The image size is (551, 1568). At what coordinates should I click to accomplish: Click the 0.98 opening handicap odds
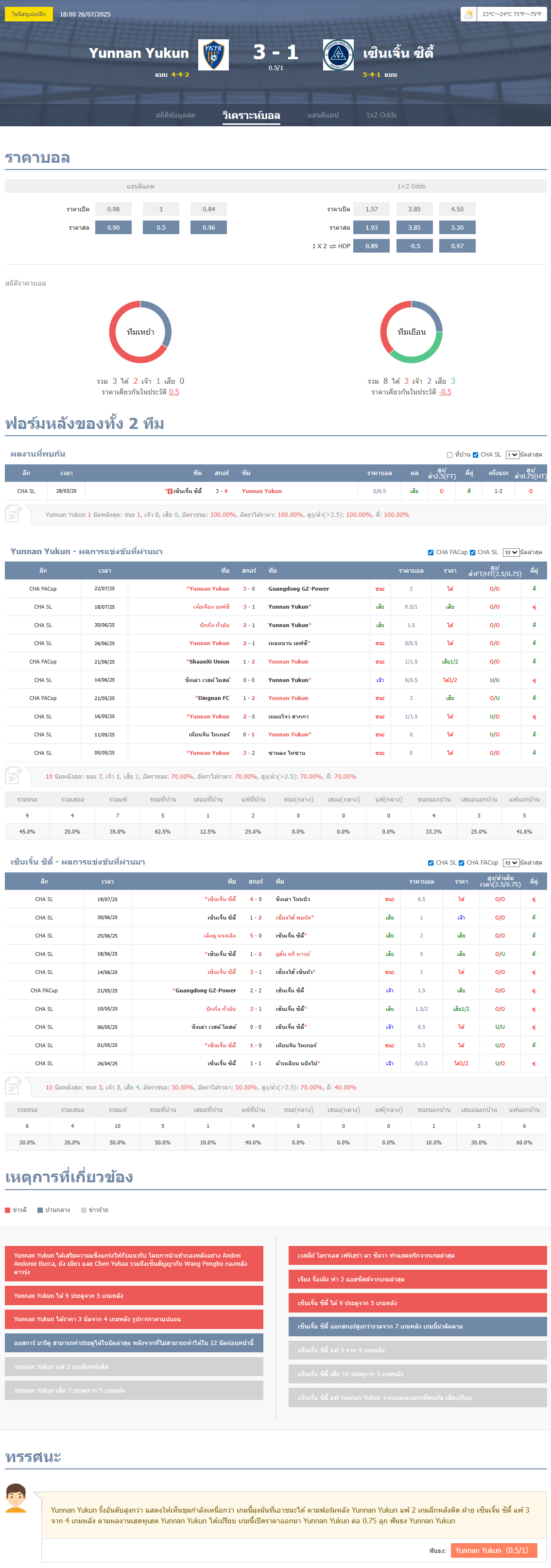[113, 209]
